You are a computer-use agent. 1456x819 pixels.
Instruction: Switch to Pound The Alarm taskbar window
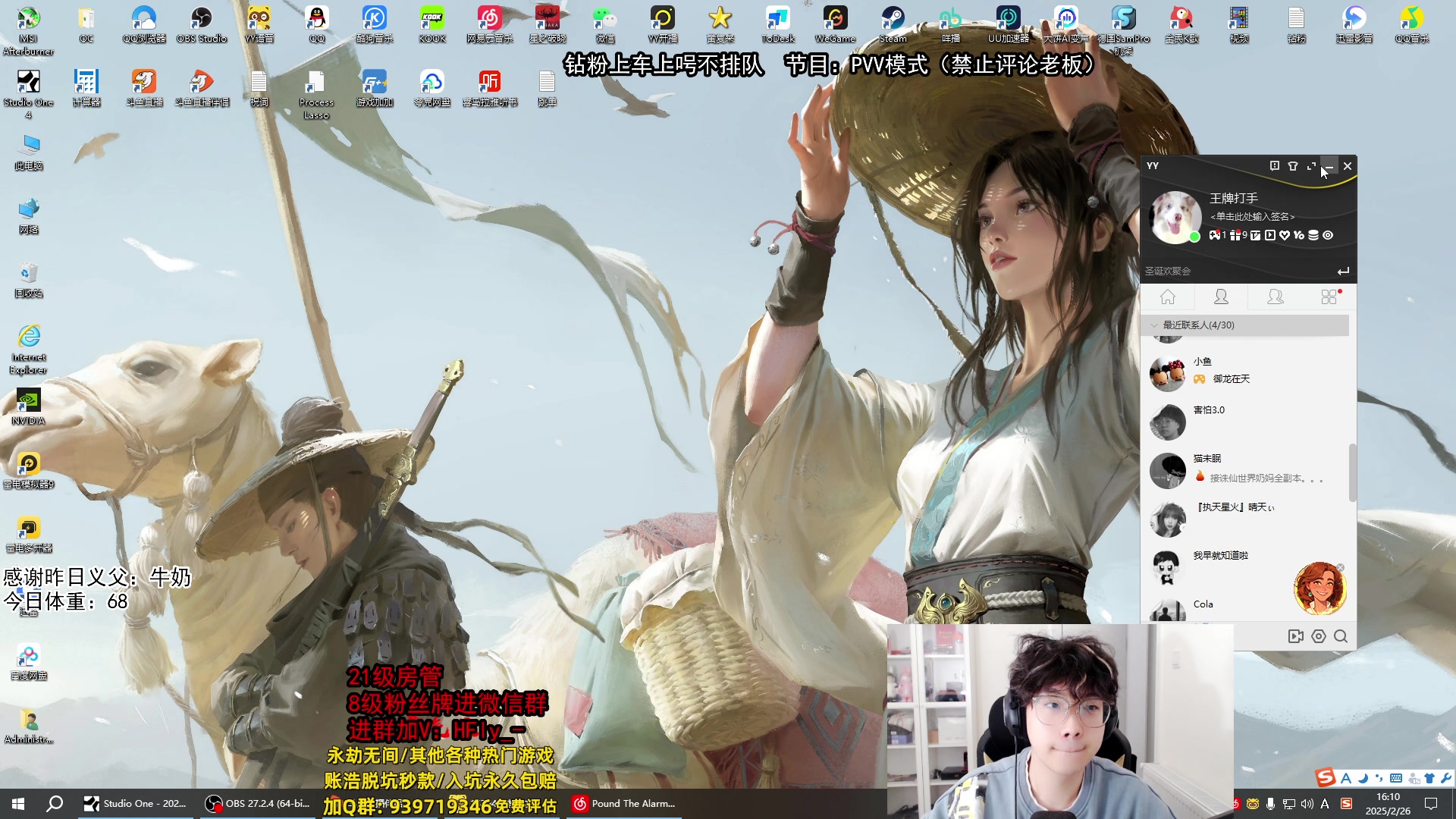tap(623, 804)
